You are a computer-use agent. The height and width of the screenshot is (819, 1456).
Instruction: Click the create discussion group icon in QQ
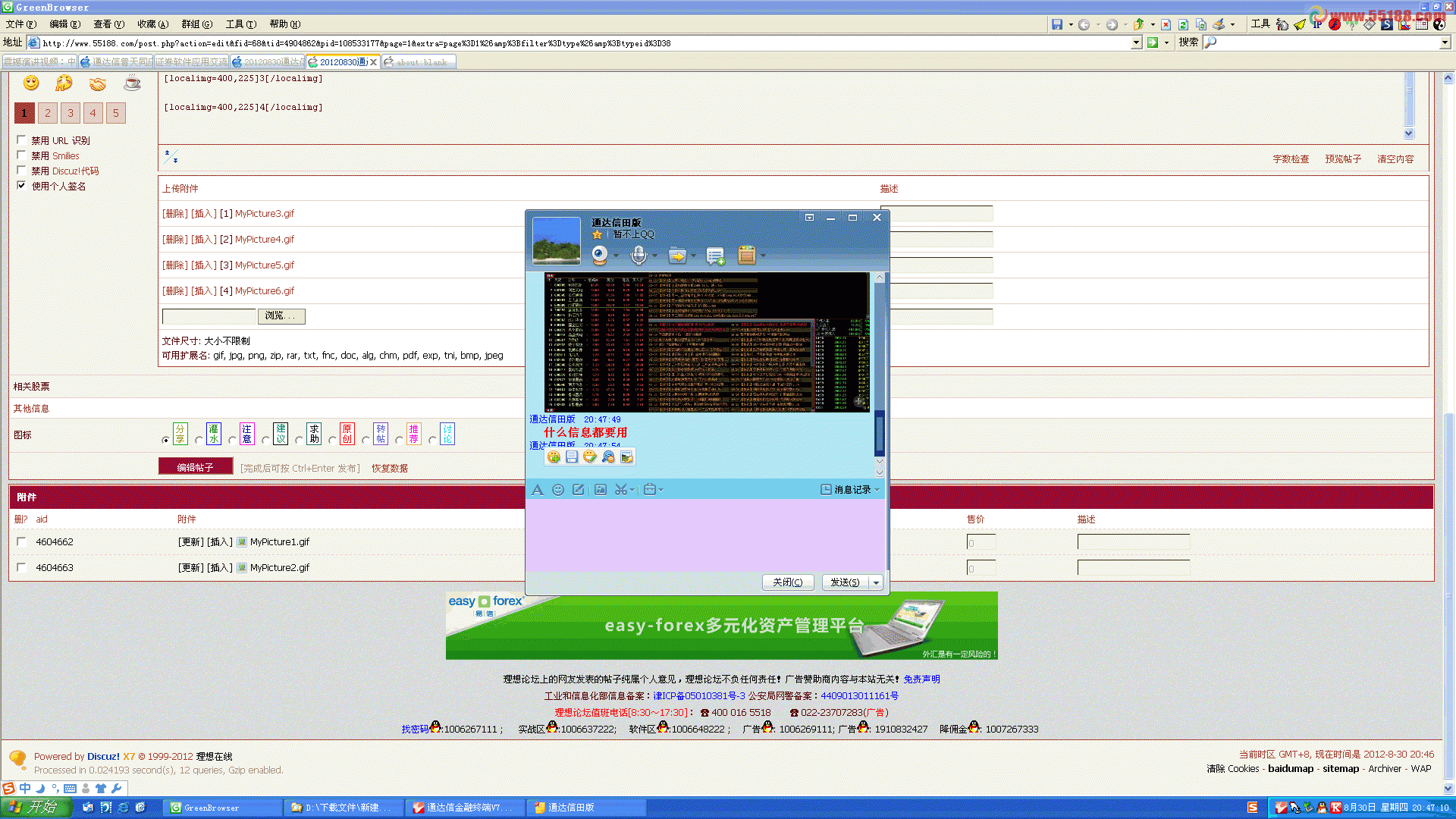[715, 256]
